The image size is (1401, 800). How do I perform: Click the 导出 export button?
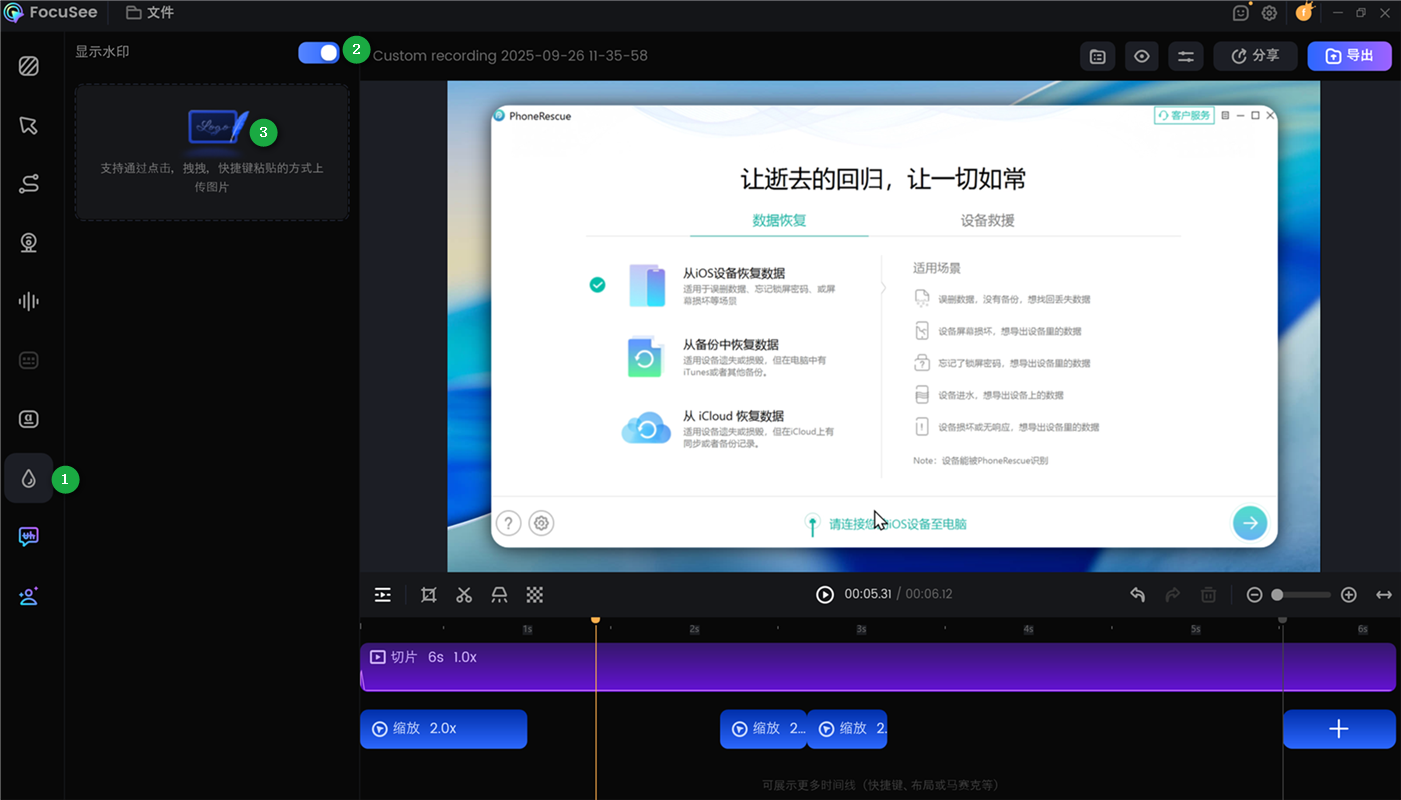coord(1349,56)
